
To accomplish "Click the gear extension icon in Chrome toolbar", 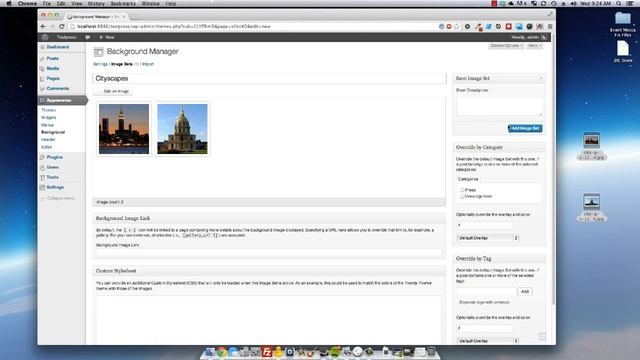I will tap(467, 27).
